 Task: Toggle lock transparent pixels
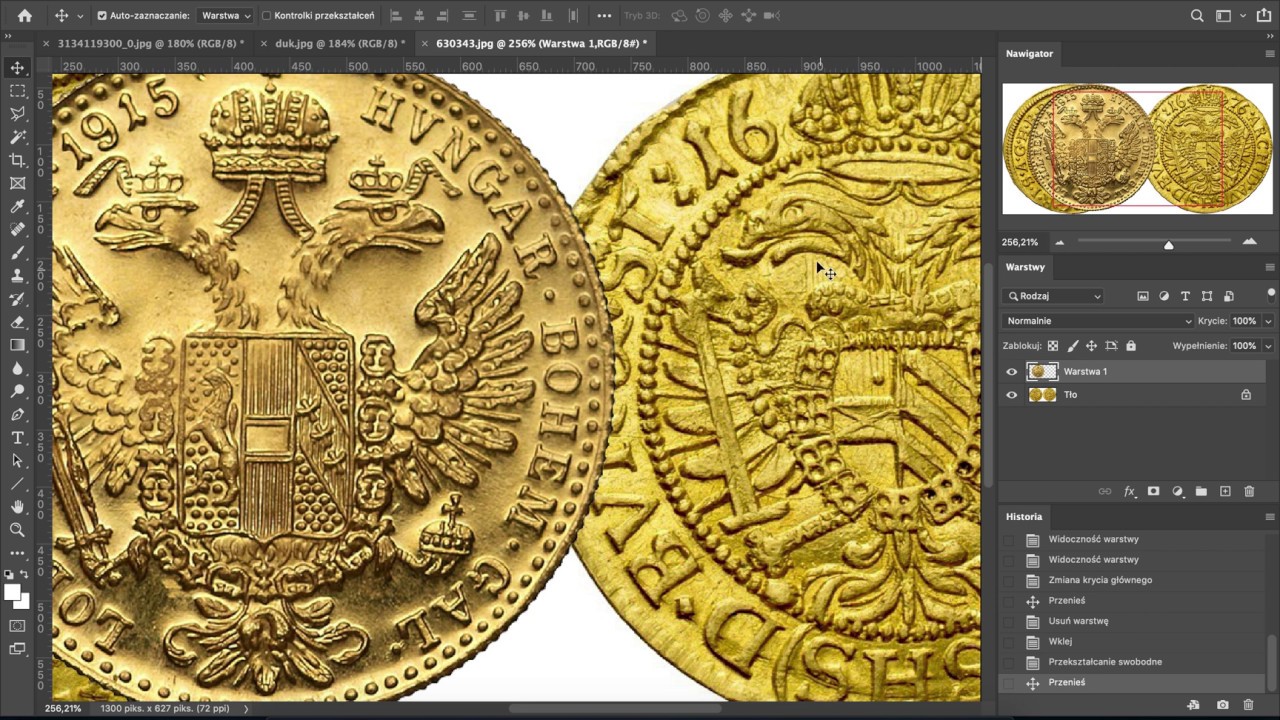click(1053, 346)
